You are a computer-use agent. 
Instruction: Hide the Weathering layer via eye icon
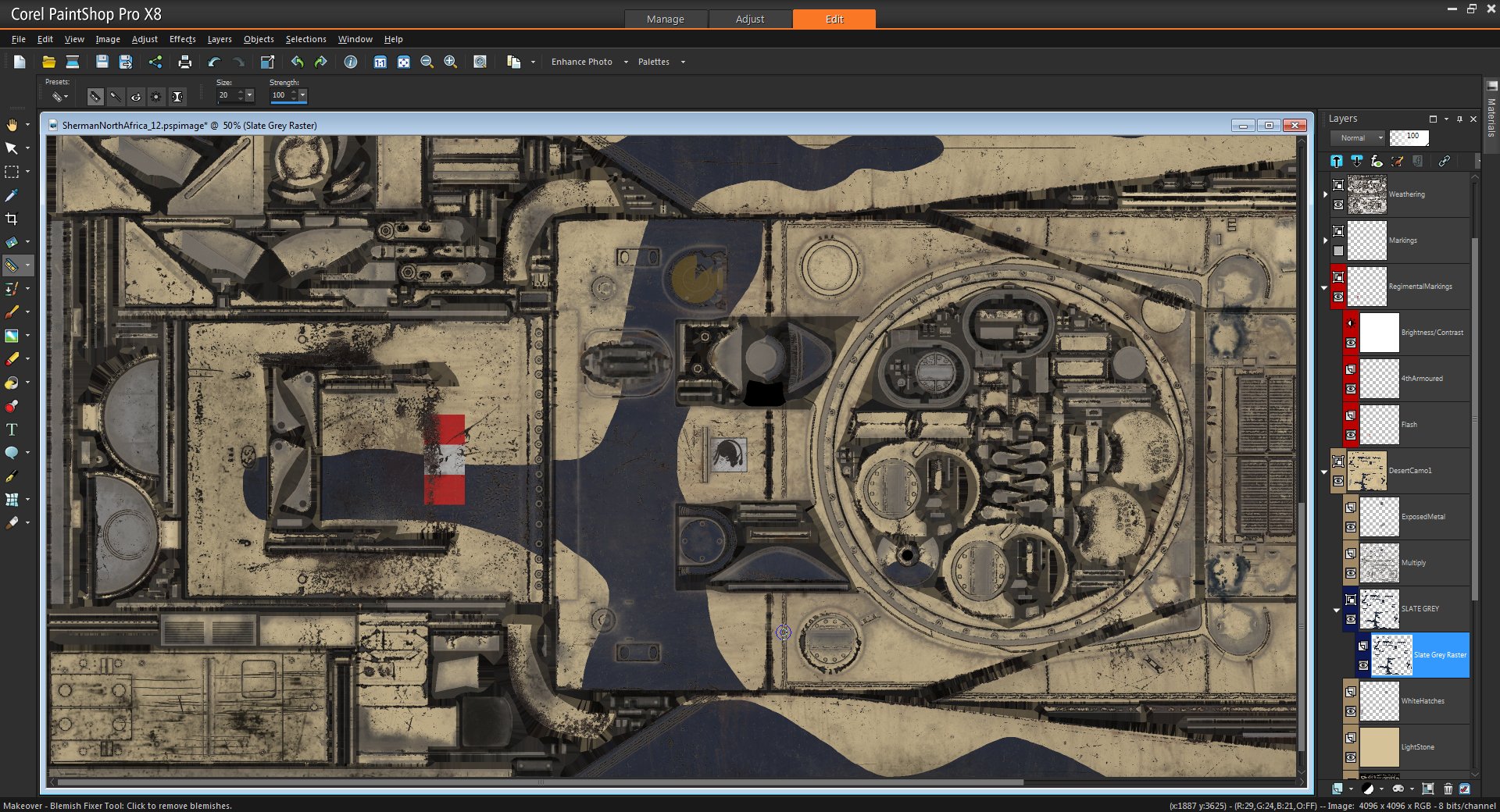click(x=1338, y=205)
